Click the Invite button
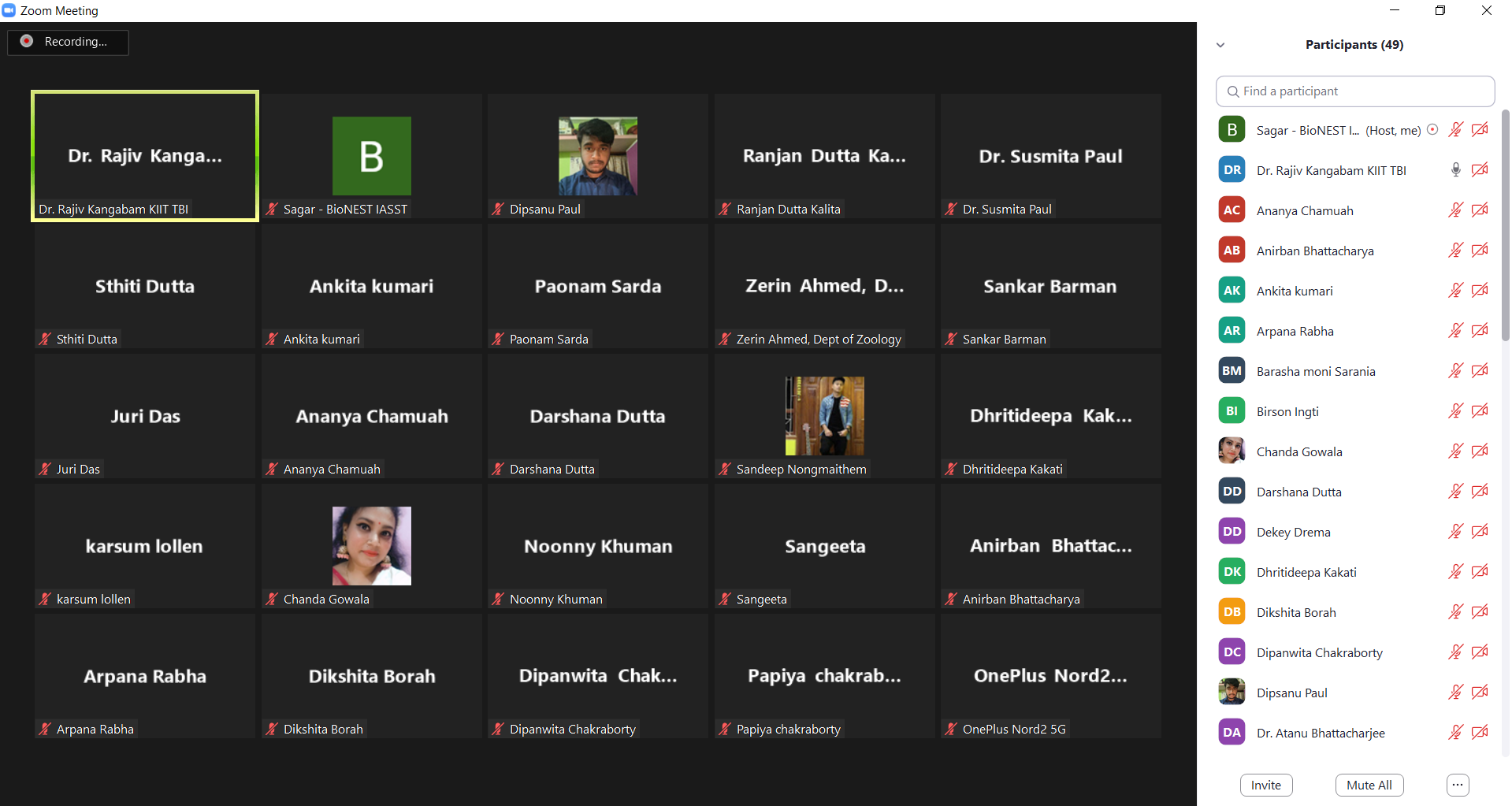This screenshot has width=1512, height=806. click(1265, 785)
